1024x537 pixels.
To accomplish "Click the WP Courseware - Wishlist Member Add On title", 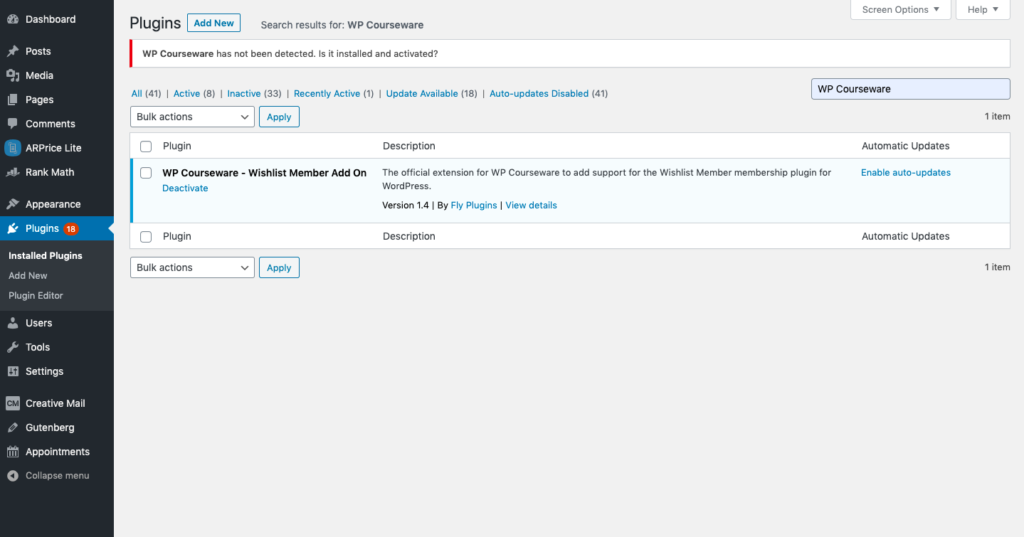I will tap(264, 173).
